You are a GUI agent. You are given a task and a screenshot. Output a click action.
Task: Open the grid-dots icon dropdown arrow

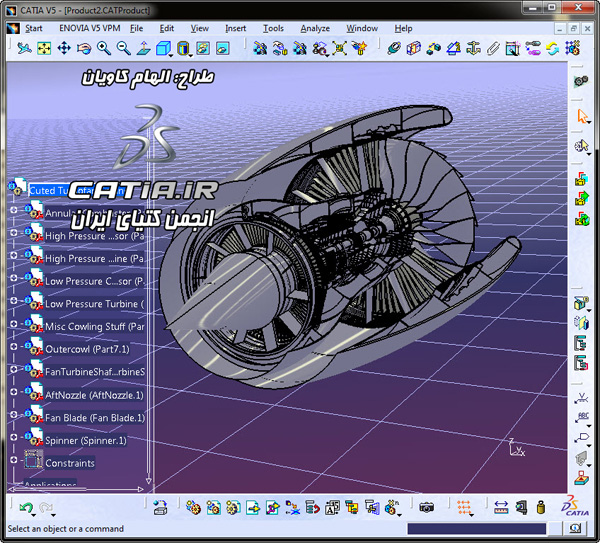click(471, 515)
